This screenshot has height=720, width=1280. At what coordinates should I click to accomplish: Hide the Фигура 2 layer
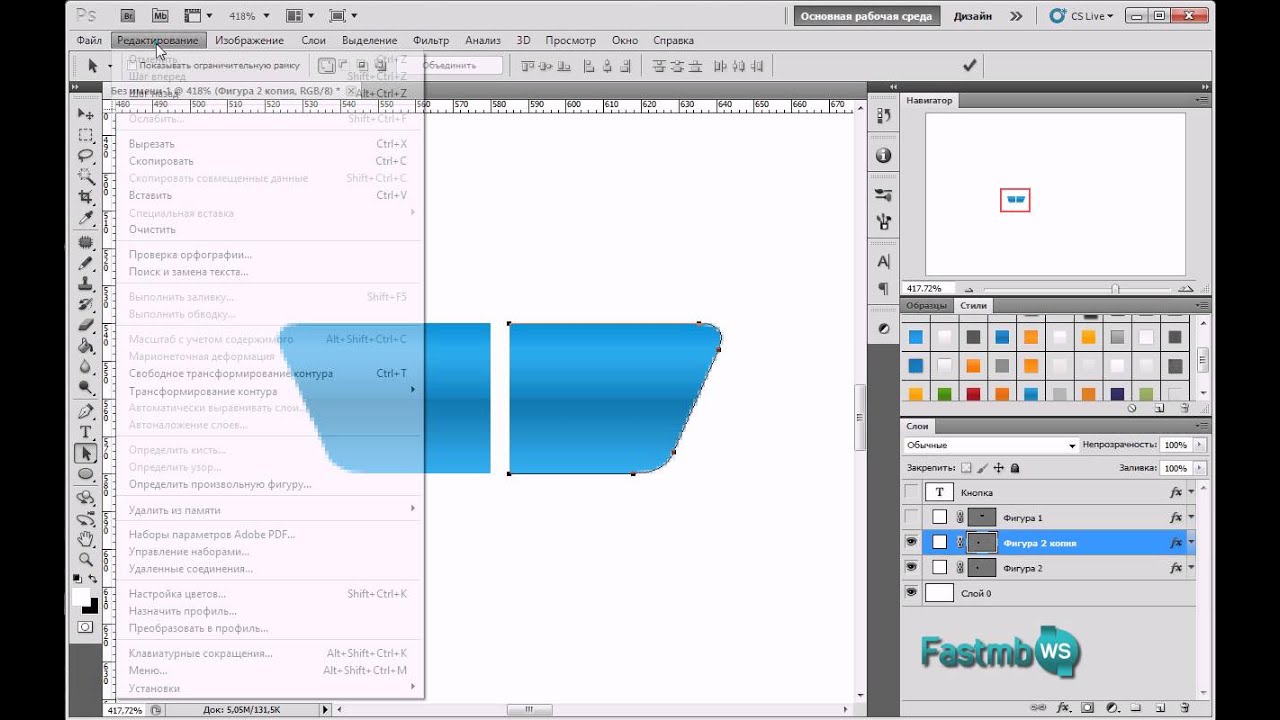click(x=911, y=567)
